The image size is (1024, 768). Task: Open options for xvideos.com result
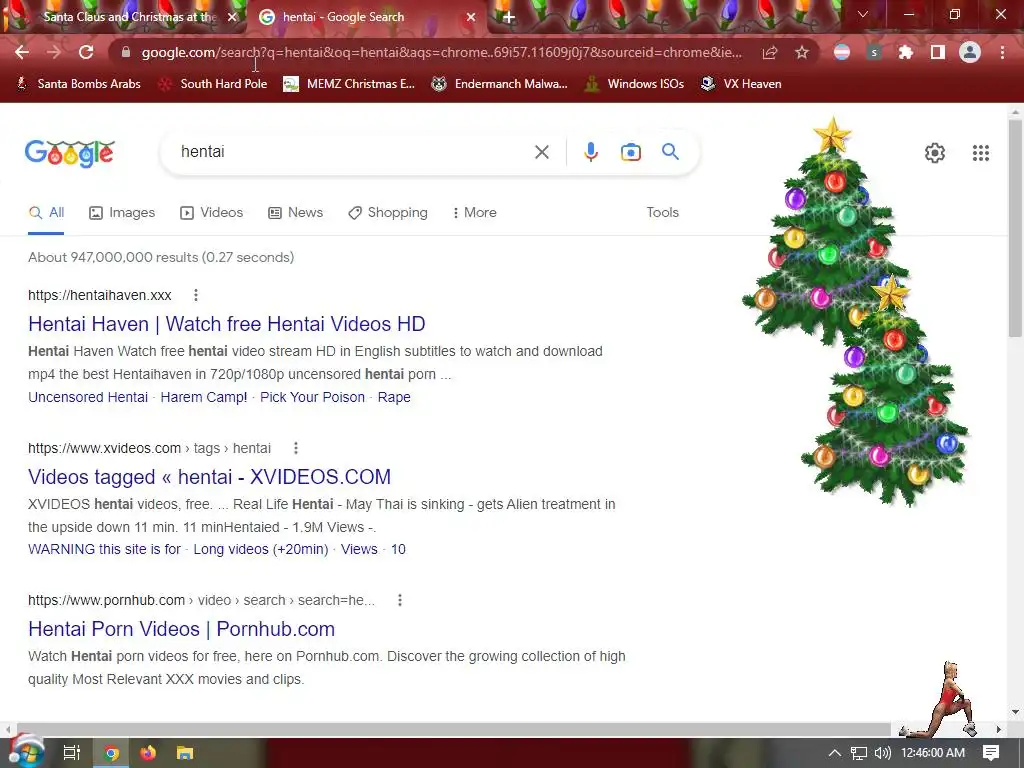296,448
